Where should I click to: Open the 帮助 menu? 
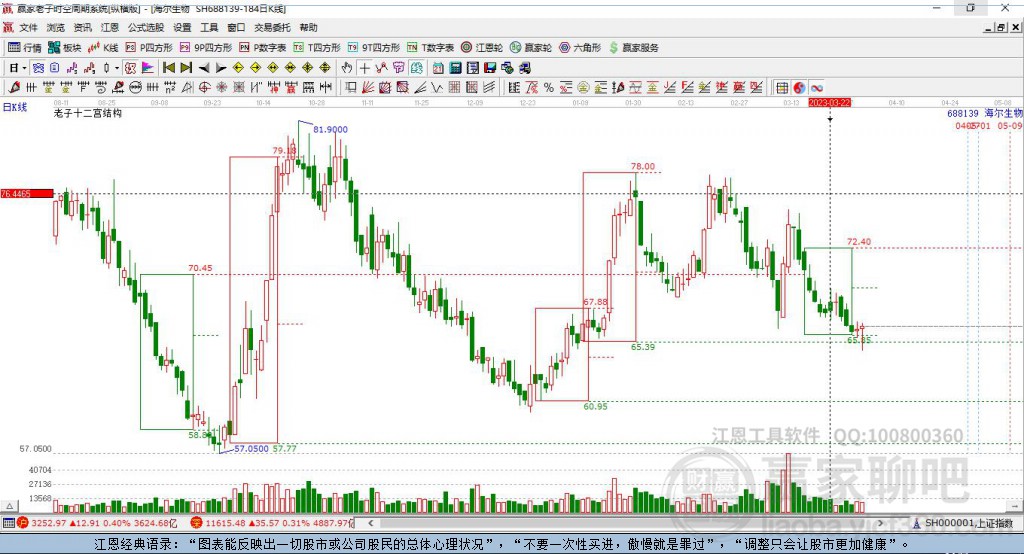point(308,27)
